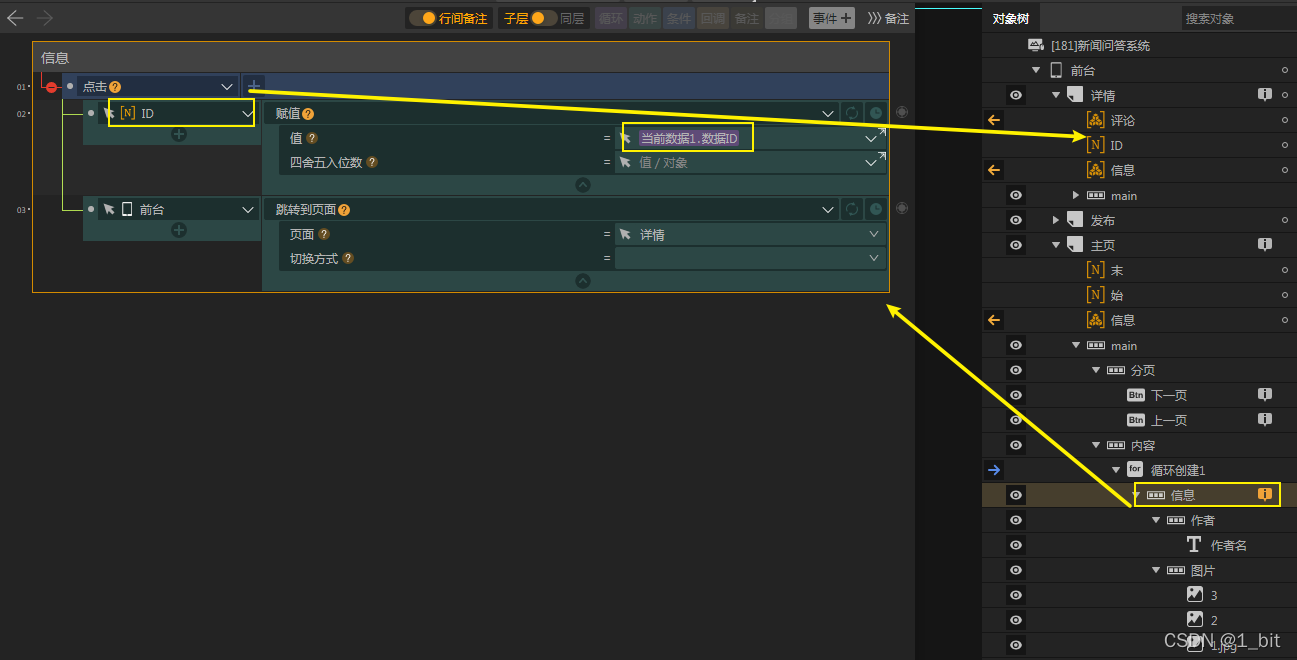Collapse the 赋值 parameters with the up chevron
This screenshot has height=660, width=1297.
pyautogui.click(x=583, y=185)
